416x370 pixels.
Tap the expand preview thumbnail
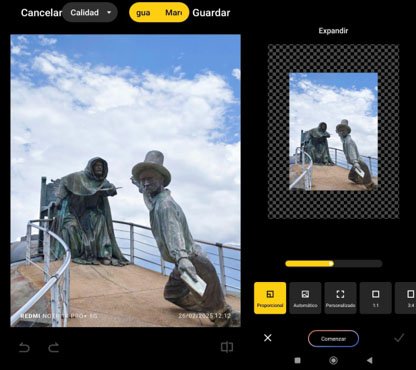[x=334, y=131]
